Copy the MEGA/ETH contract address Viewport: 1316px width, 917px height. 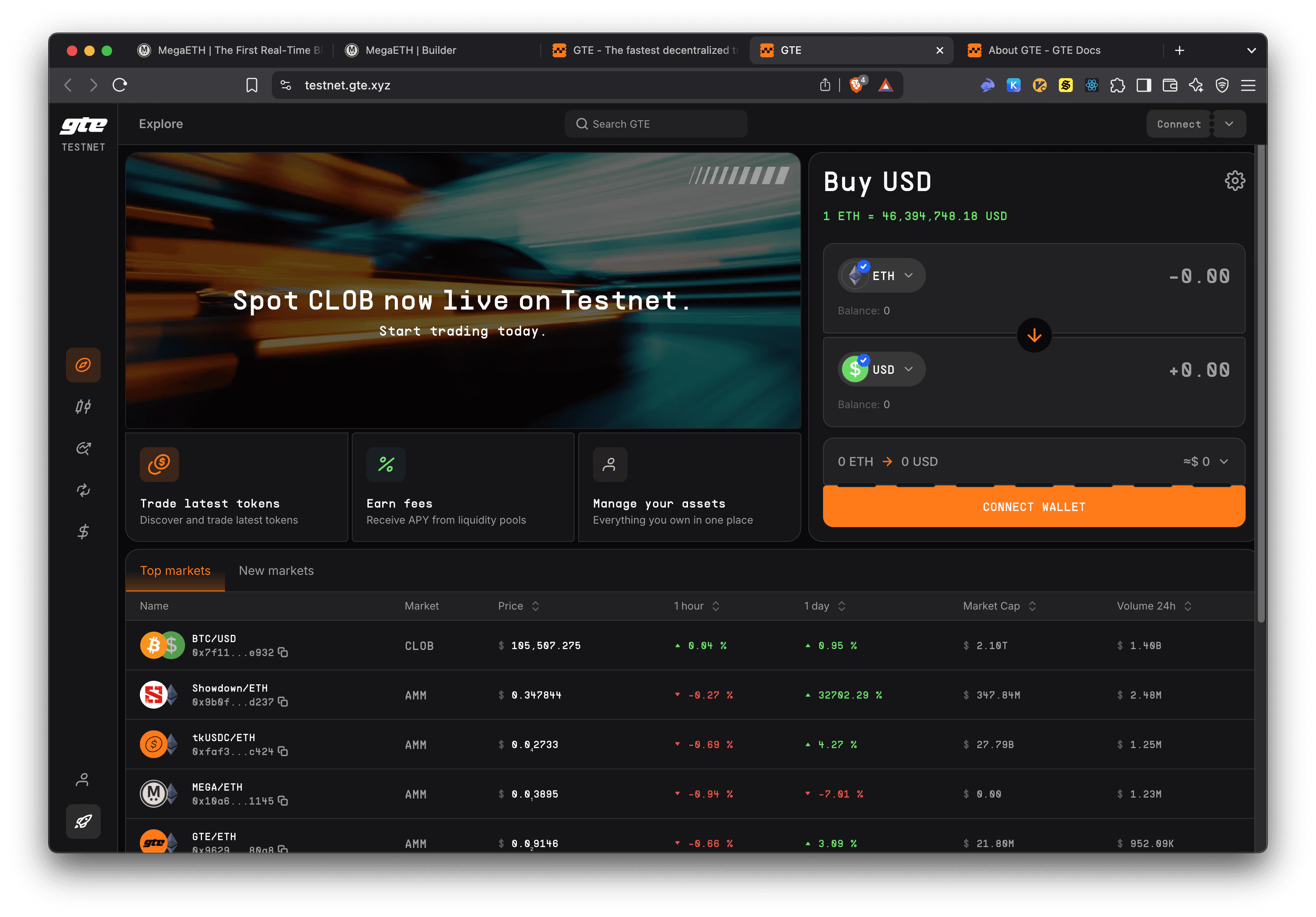283,801
